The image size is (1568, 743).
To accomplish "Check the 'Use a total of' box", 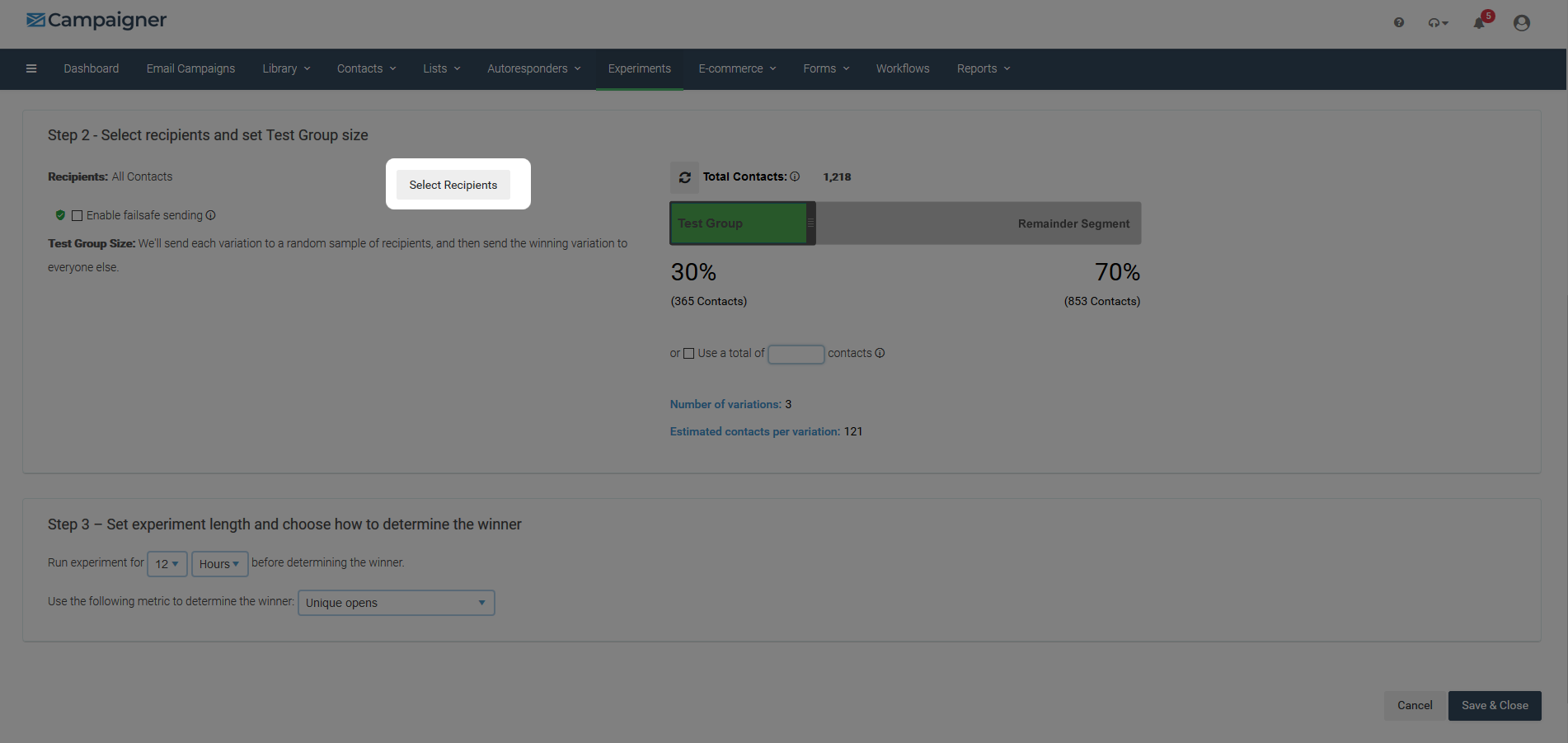I will point(689,354).
